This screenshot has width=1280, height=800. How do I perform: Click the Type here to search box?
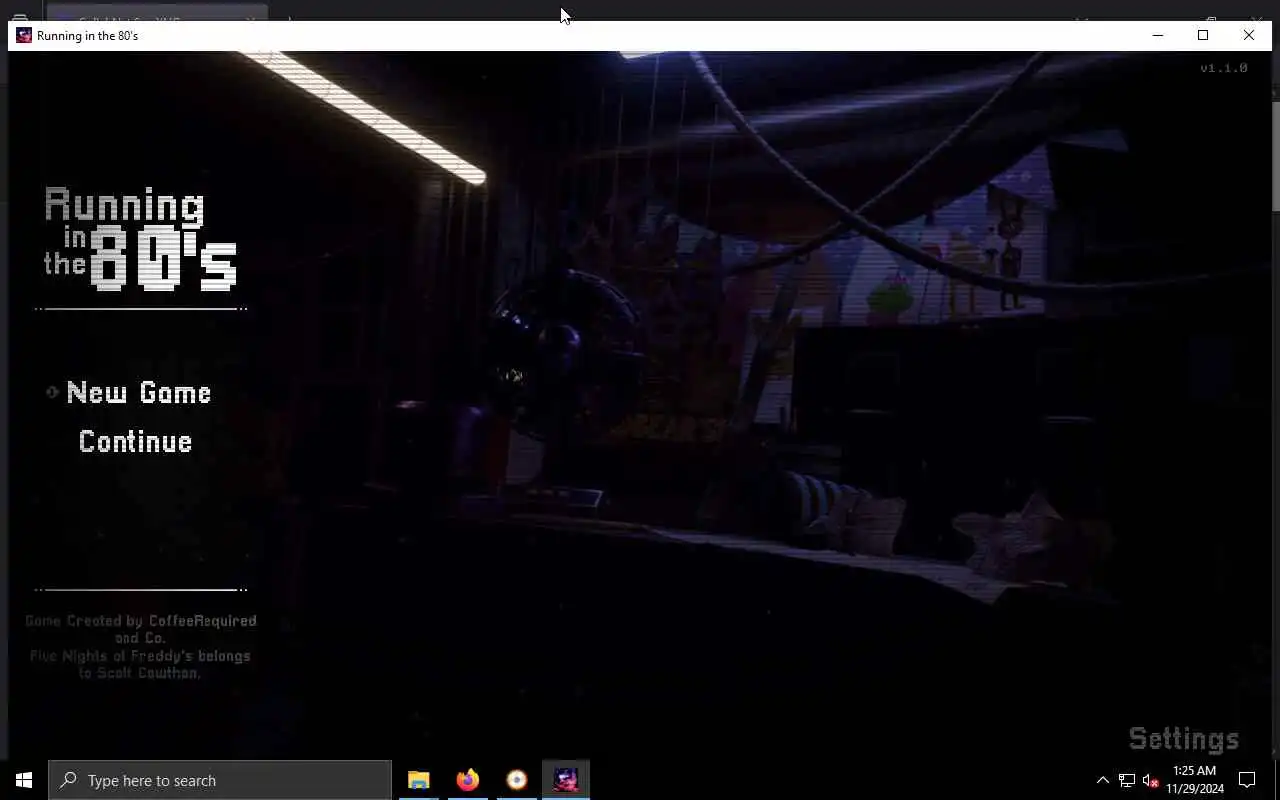pyautogui.click(x=220, y=780)
